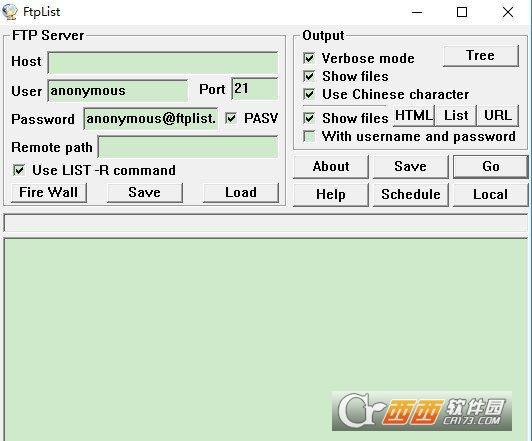Focus the Remote path text box
Viewport: 532px width, 441px height.
188,147
